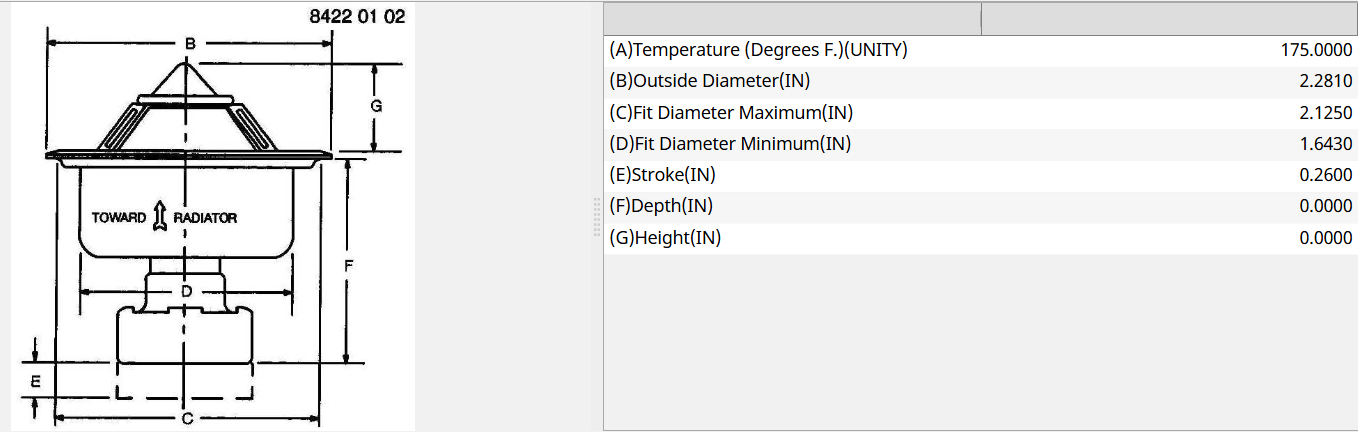Select the (C)Fit Diameter Maximum(IN) row

point(980,113)
